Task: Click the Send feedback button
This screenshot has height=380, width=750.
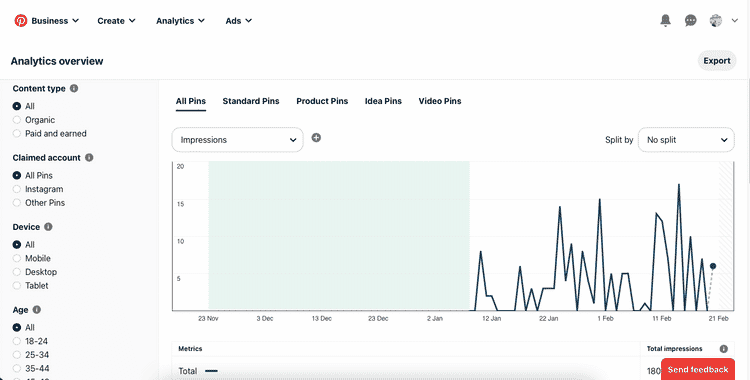Action: pyautogui.click(x=698, y=369)
